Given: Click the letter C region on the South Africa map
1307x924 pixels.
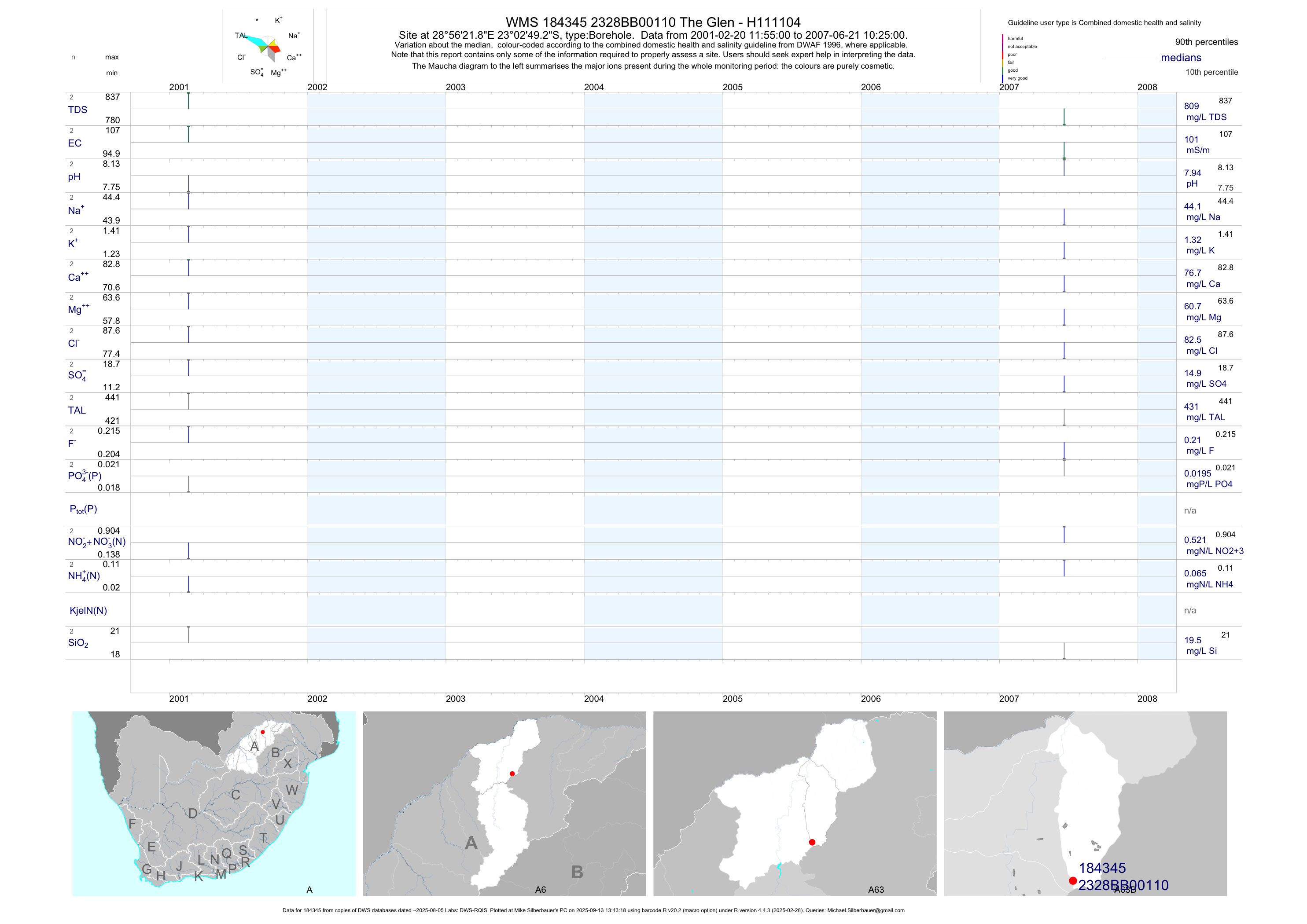Looking at the screenshot, I should (x=235, y=795).
